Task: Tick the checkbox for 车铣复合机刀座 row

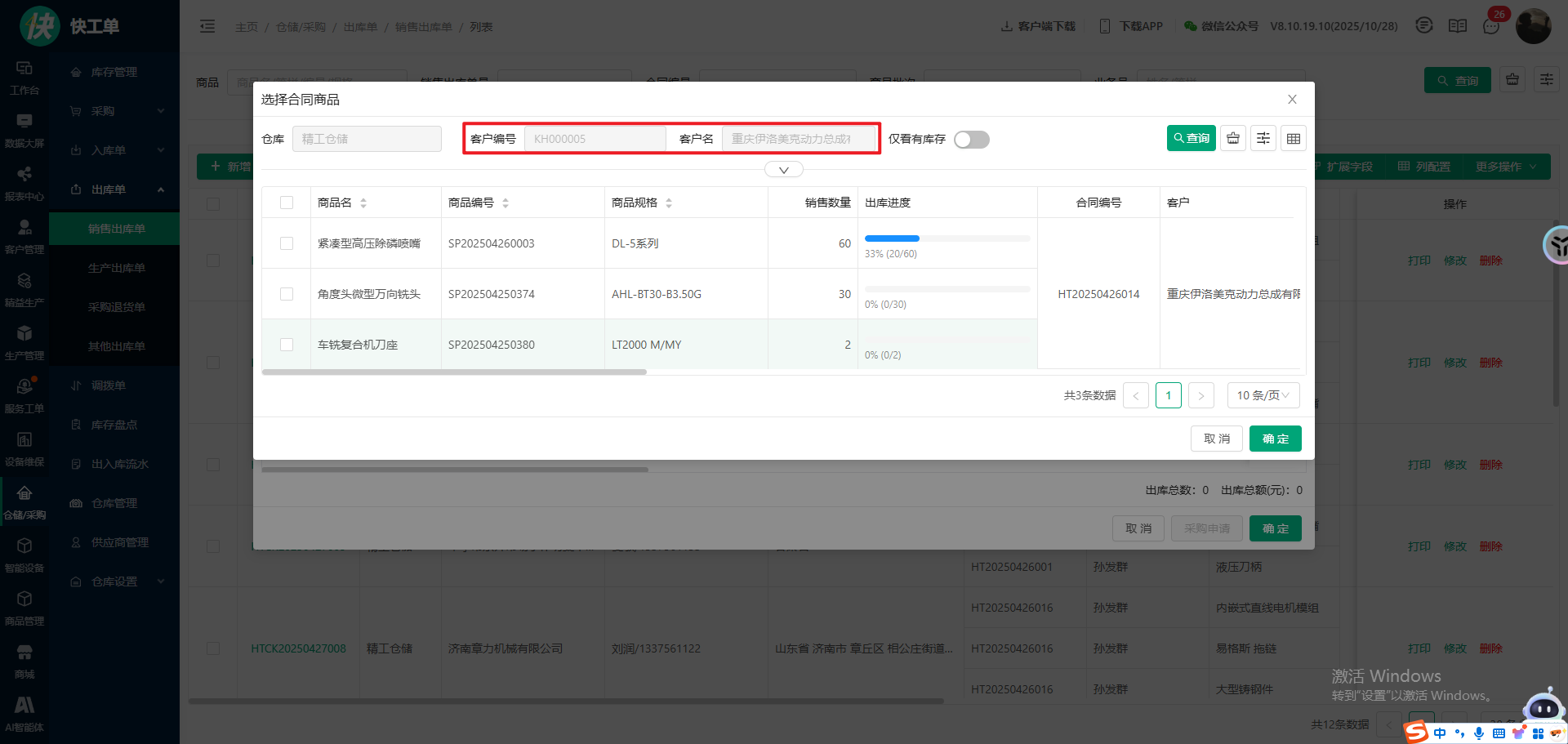Action: [287, 345]
